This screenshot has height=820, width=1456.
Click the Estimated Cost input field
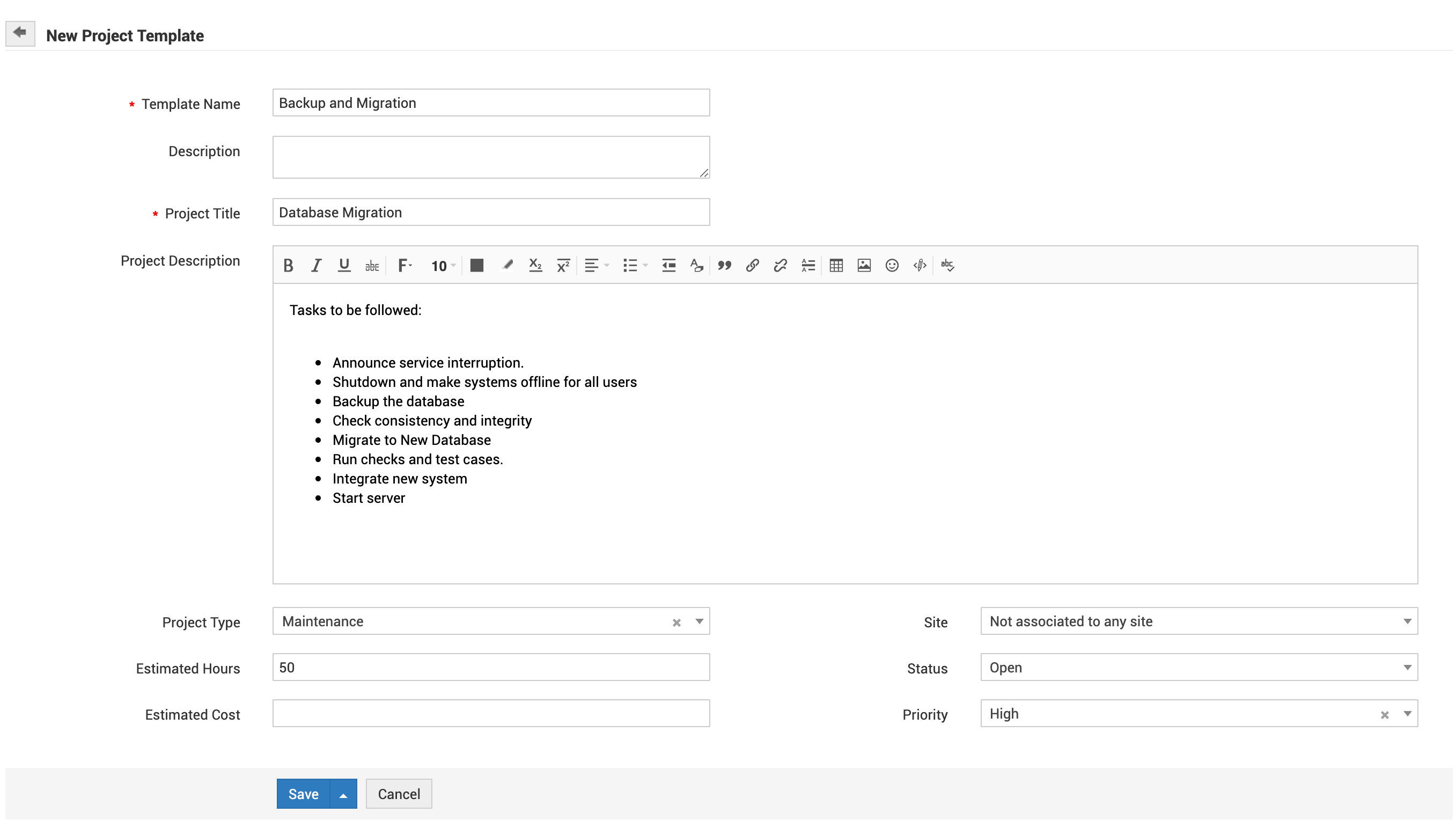[x=490, y=714]
